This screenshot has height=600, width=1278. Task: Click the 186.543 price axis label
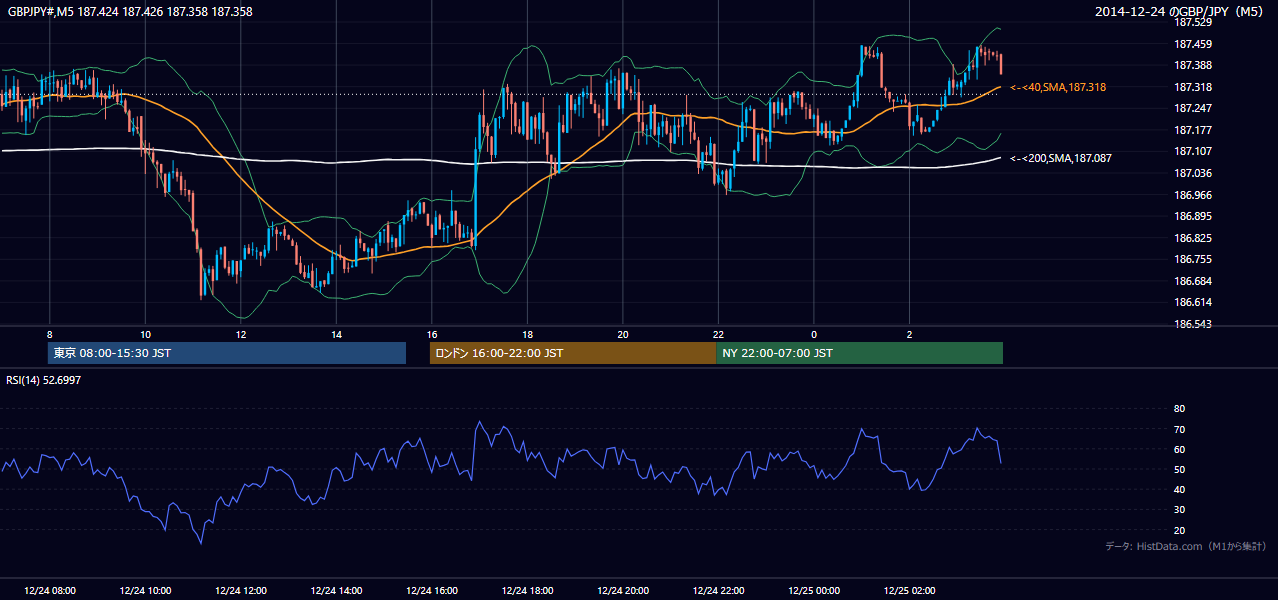[x=1192, y=324]
